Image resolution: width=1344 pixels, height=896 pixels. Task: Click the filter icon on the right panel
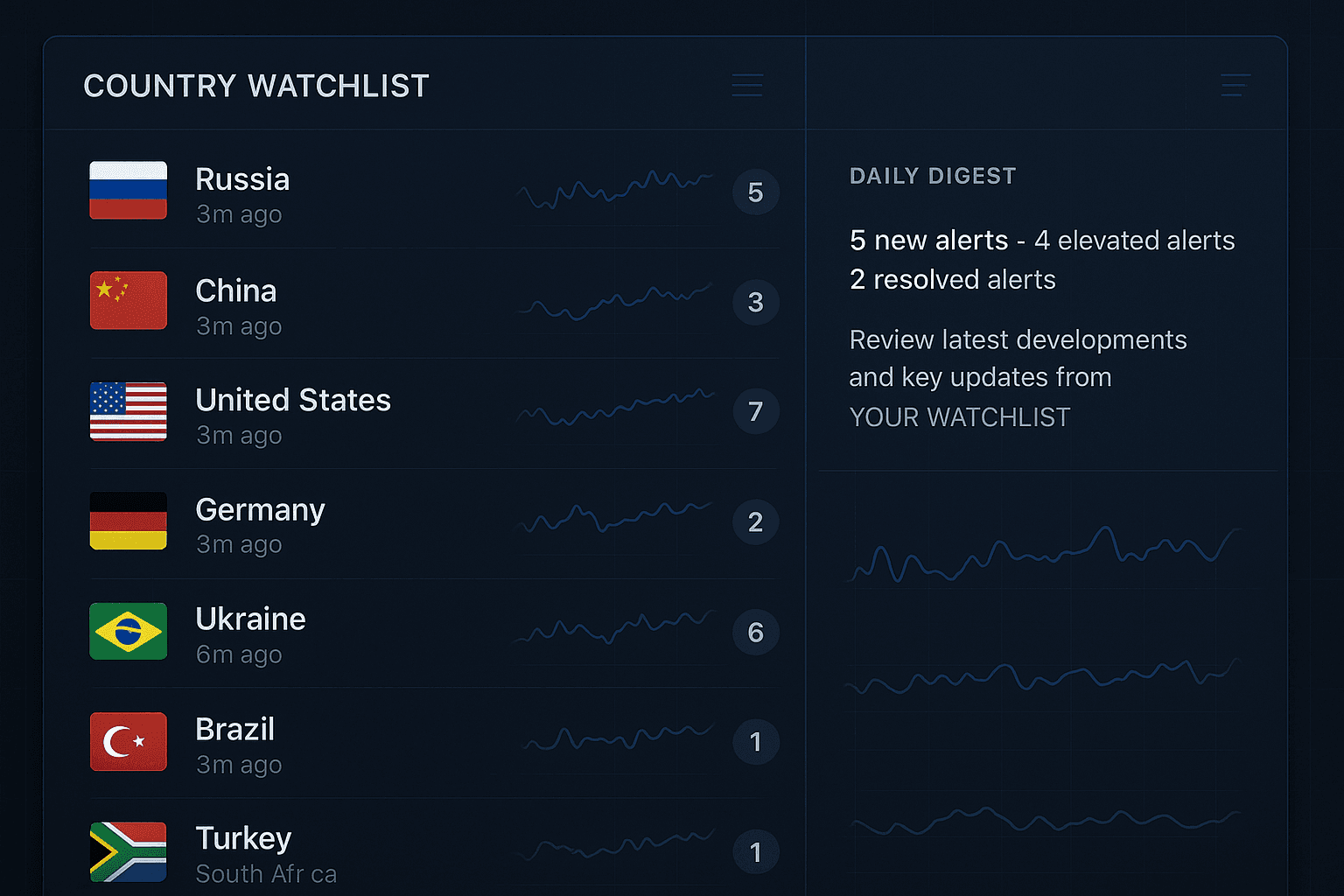click(1234, 85)
